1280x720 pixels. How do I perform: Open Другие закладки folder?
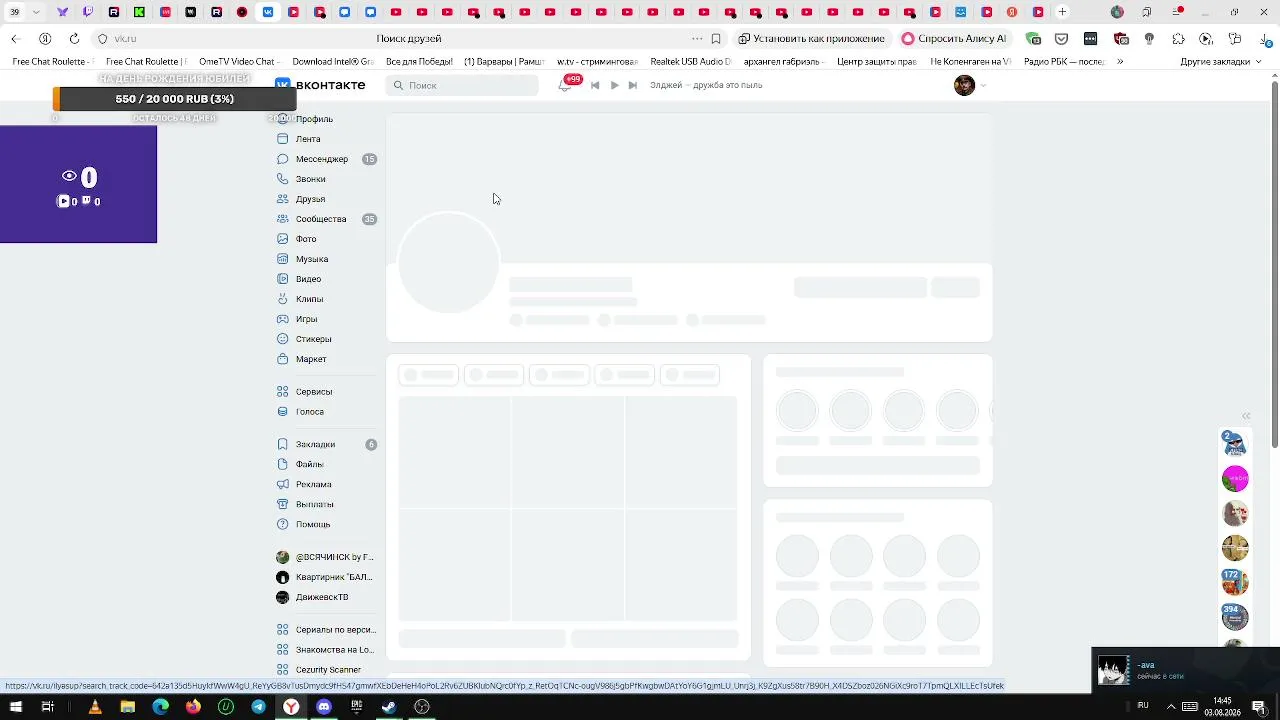point(1219,62)
